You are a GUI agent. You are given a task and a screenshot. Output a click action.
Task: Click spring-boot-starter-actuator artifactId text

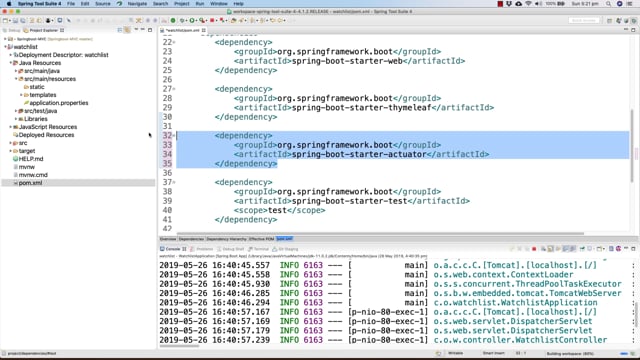[x=359, y=154]
